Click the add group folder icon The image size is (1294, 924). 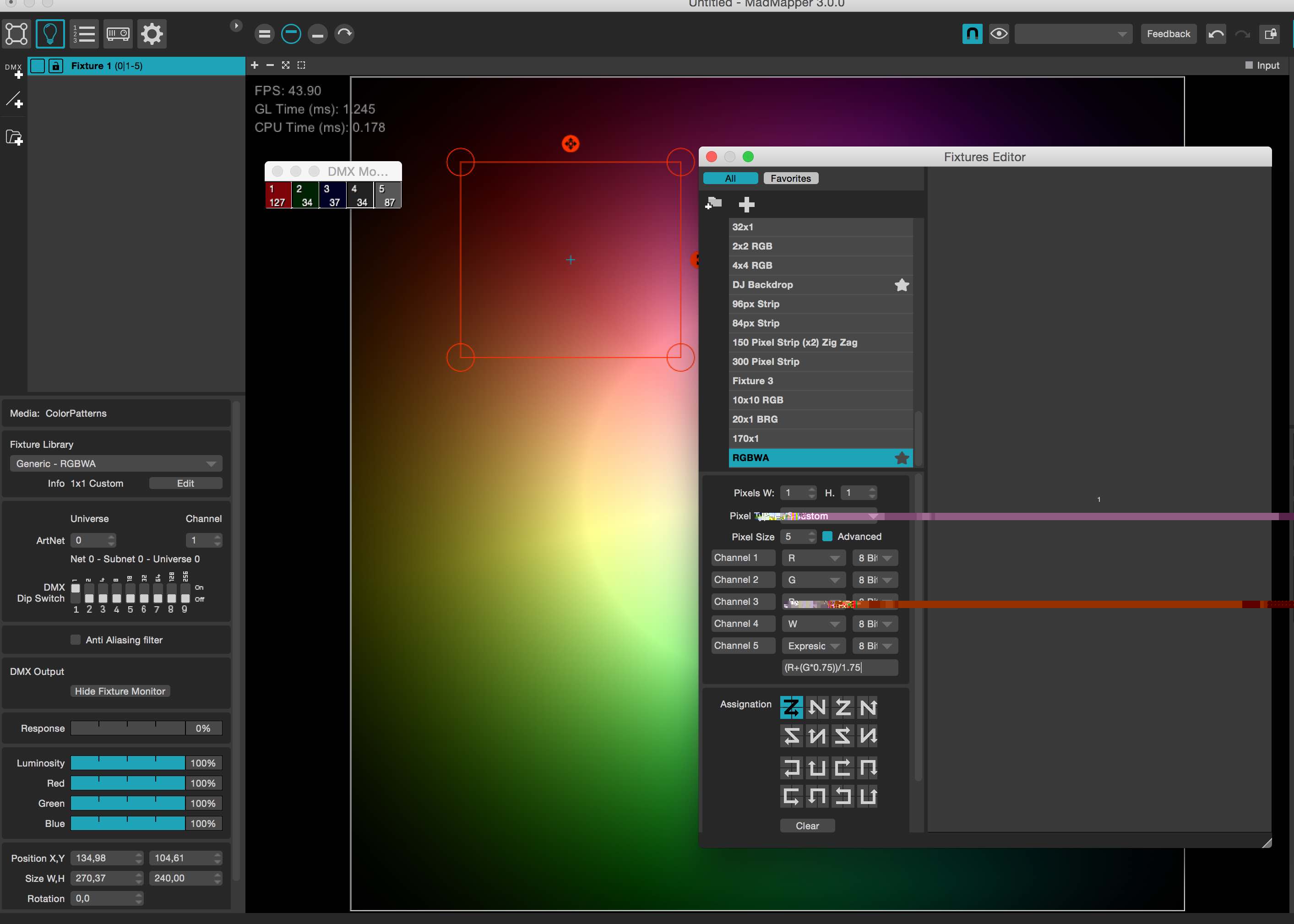coord(14,138)
